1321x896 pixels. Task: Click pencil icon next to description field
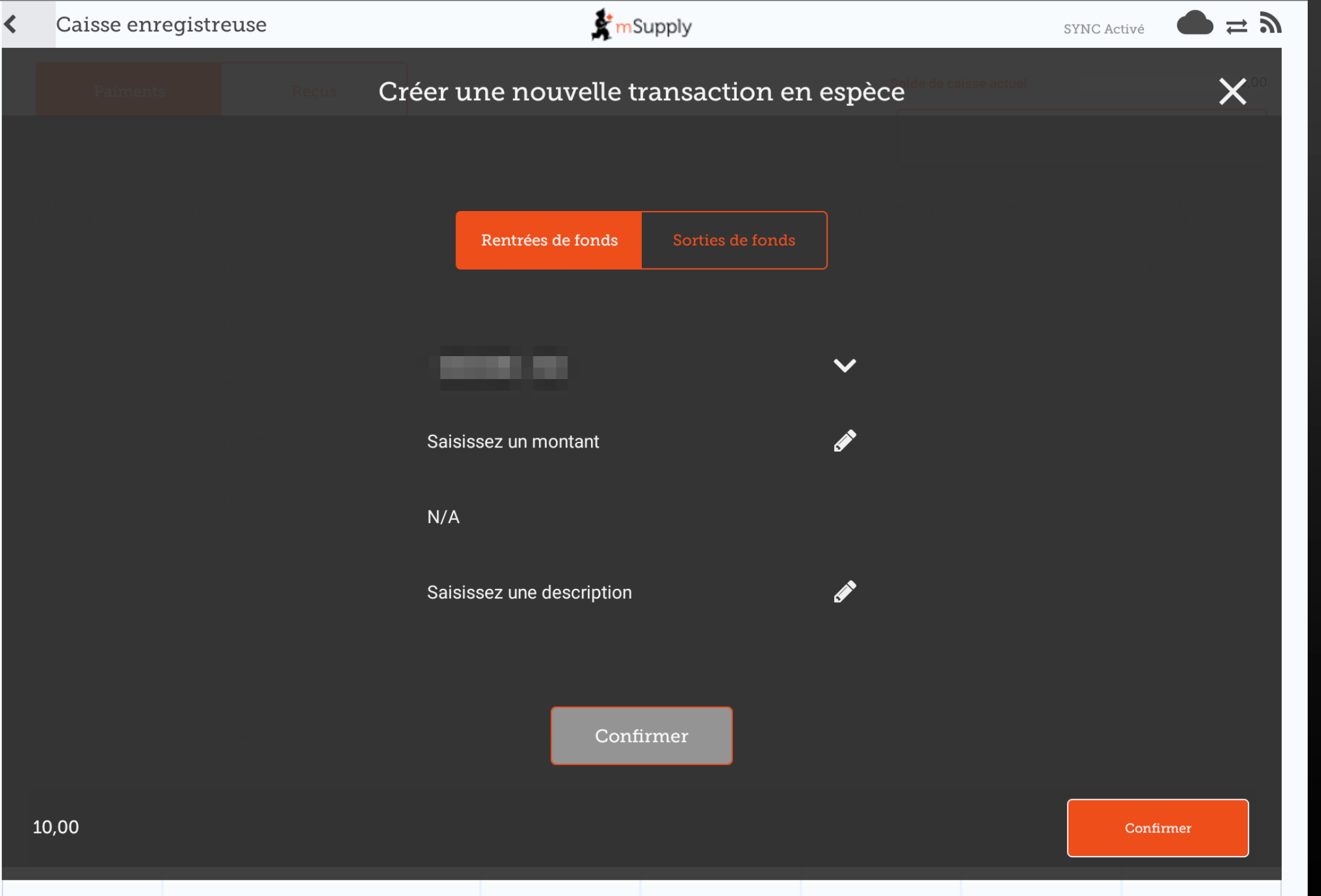click(x=844, y=592)
